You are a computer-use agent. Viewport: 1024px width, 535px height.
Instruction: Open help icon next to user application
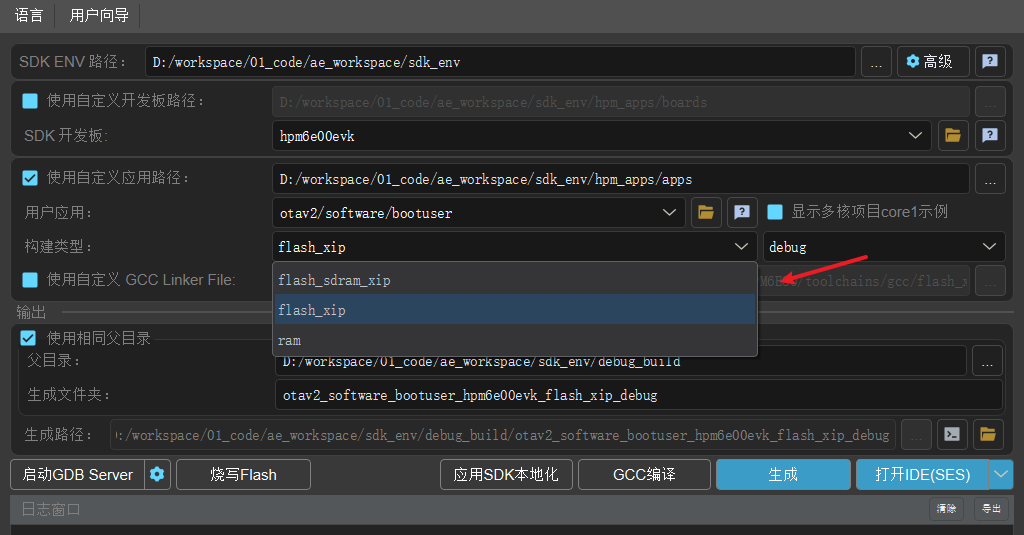click(742, 213)
